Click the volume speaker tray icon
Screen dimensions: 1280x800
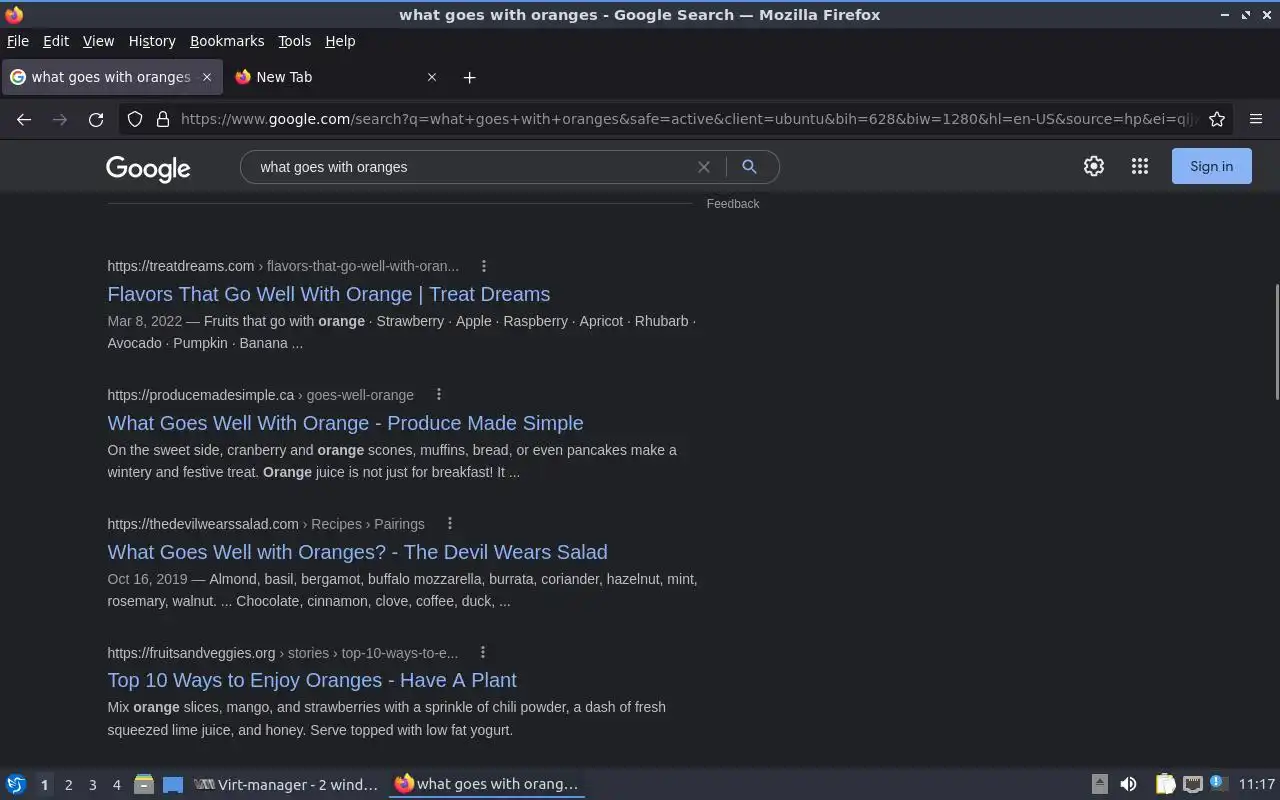coord(1128,784)
